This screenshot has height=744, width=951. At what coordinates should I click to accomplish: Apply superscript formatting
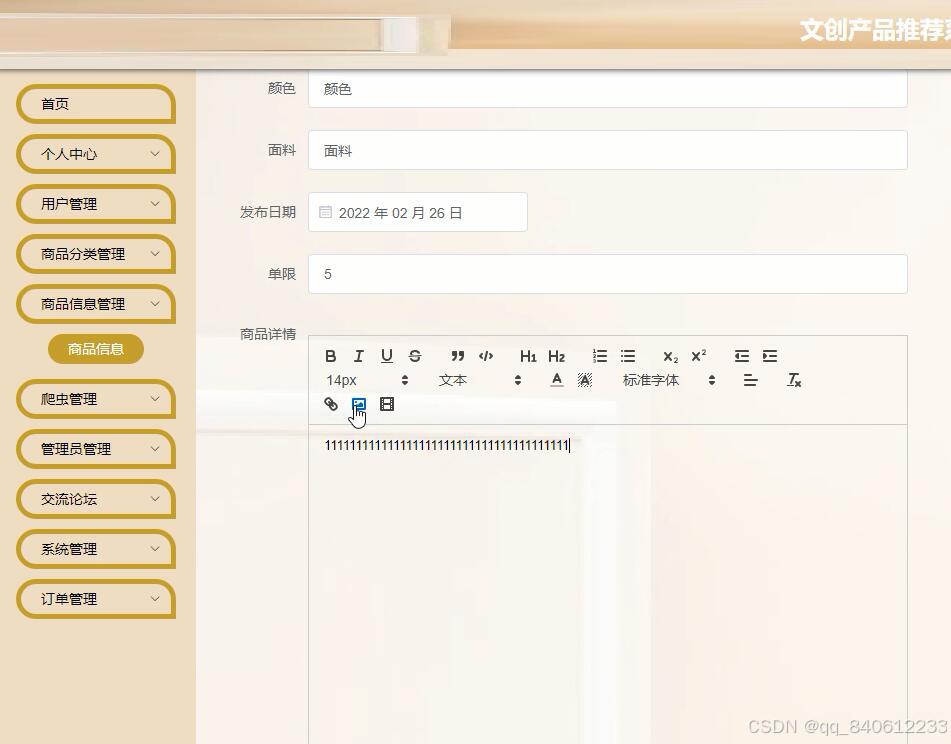coord(699,356)
